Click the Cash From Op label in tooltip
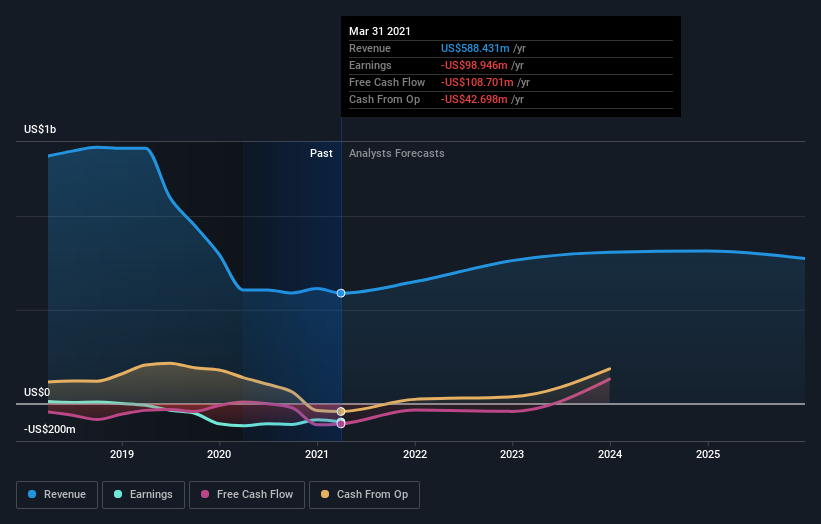This screenshot has width=821, height=524. pos(384,99)
